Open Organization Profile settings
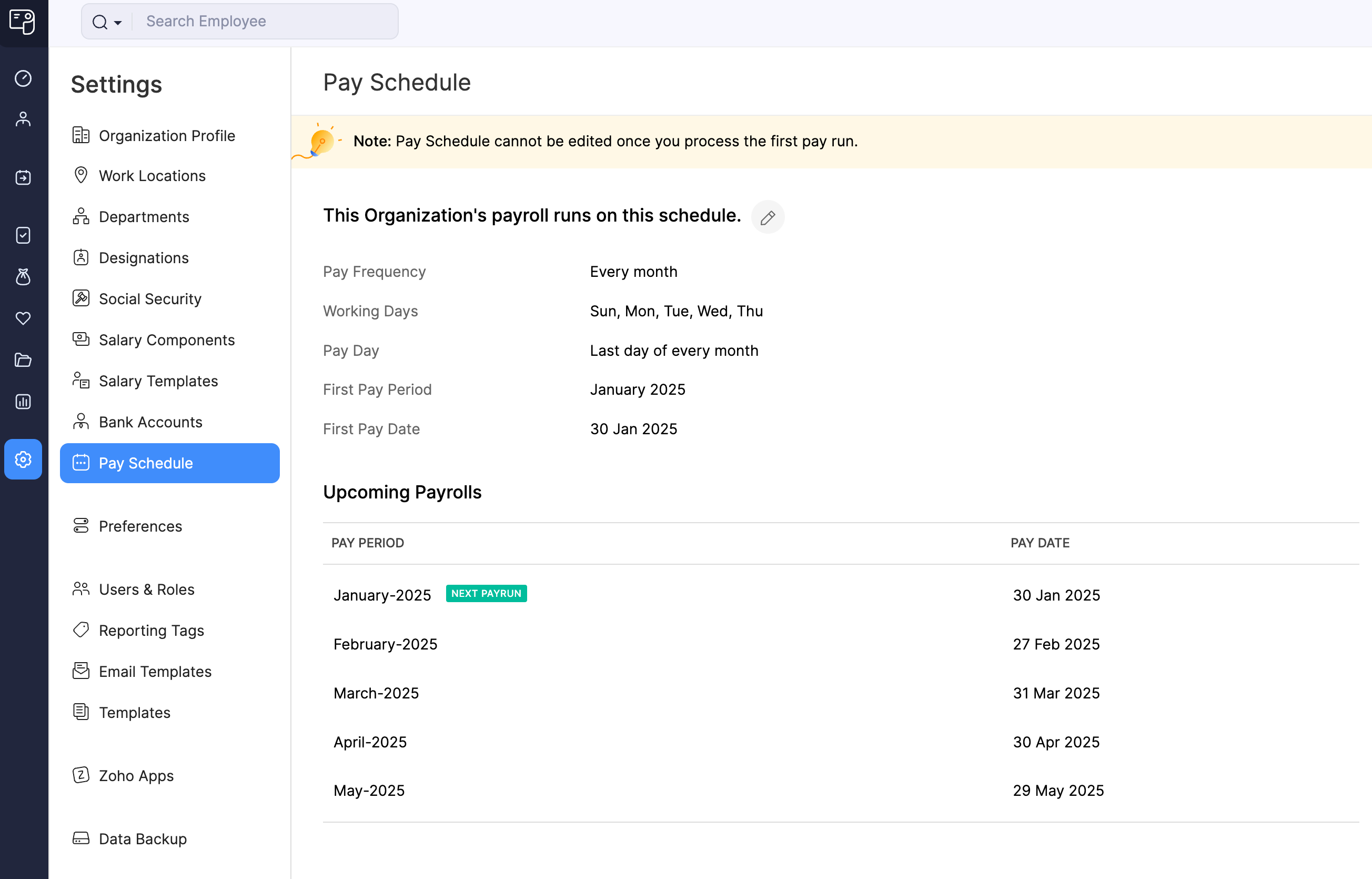 (x=167, y=135)
